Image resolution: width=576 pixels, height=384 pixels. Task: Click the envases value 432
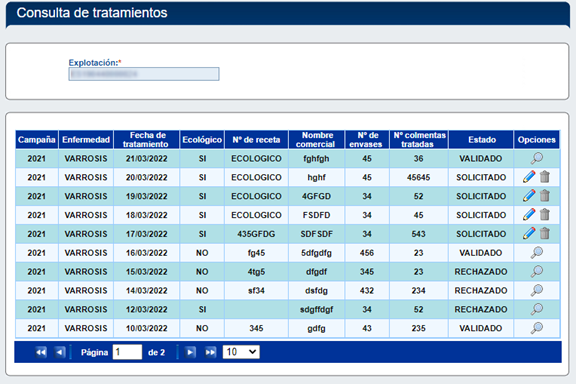367,291
